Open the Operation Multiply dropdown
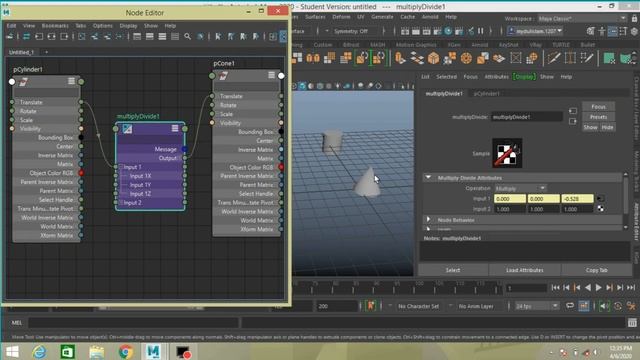Screen dimensions: 640x360 520,189
